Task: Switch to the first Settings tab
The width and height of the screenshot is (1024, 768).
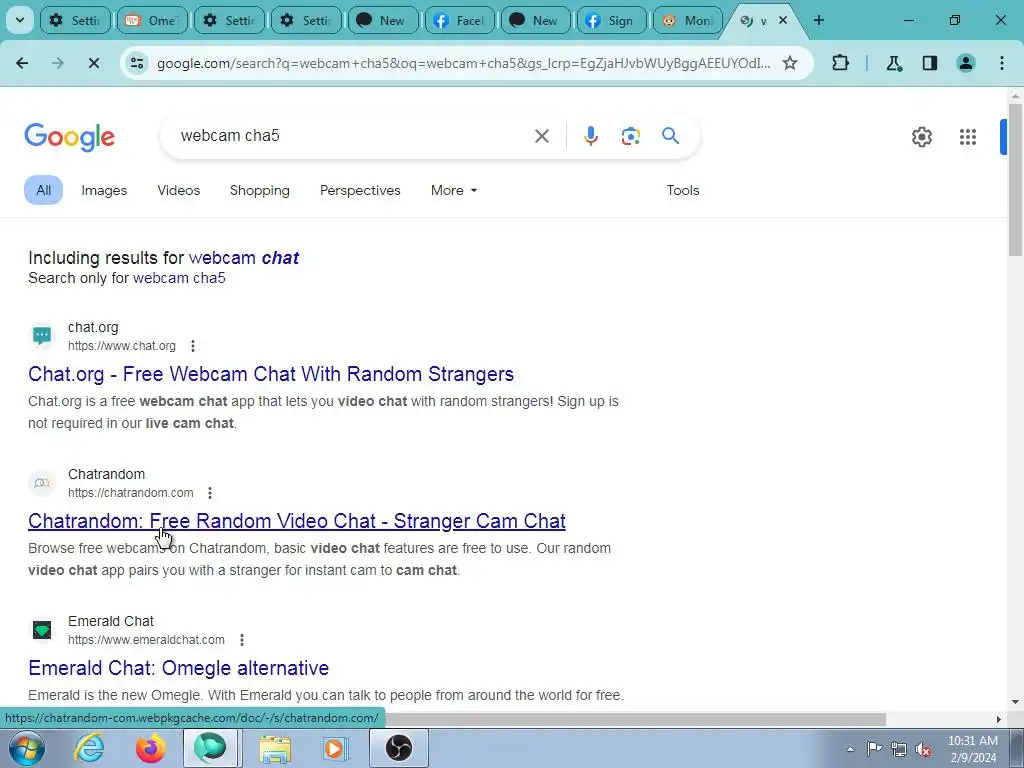Action: coord(74,20)
